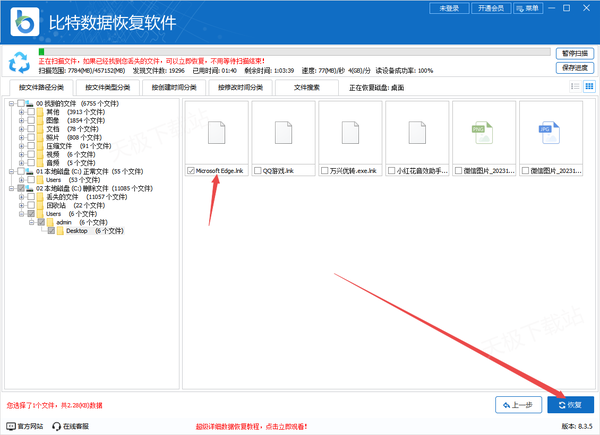Switch to 按文件类型分类 tab
This screenshot has height=435, width=600.
(107, 88)
